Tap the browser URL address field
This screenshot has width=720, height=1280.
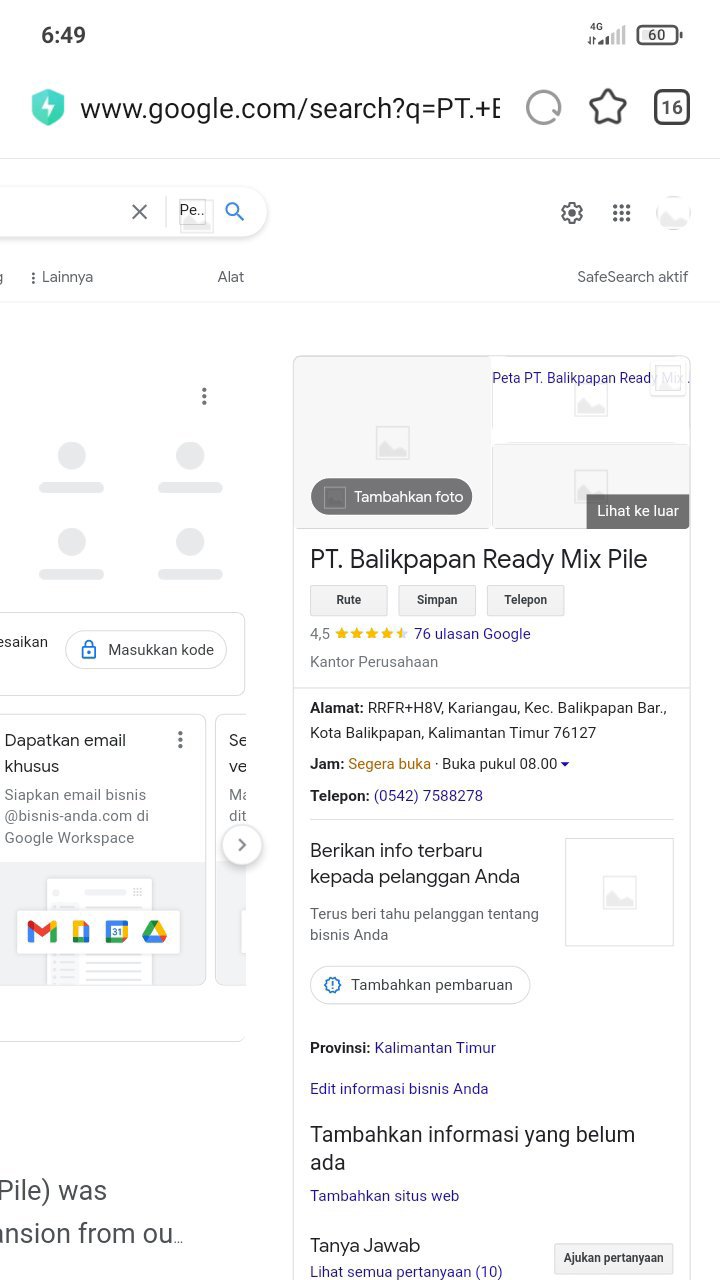[x=290, y=108]
